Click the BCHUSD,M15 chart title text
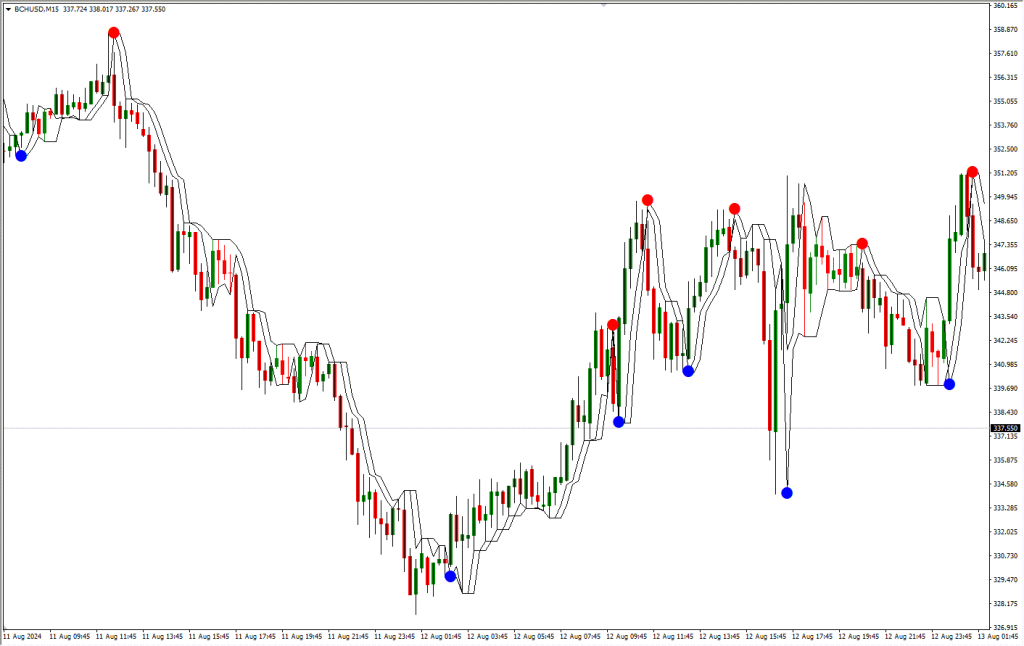The height and width of the screenshot is (646, 1024). click(x=36, y=10)
